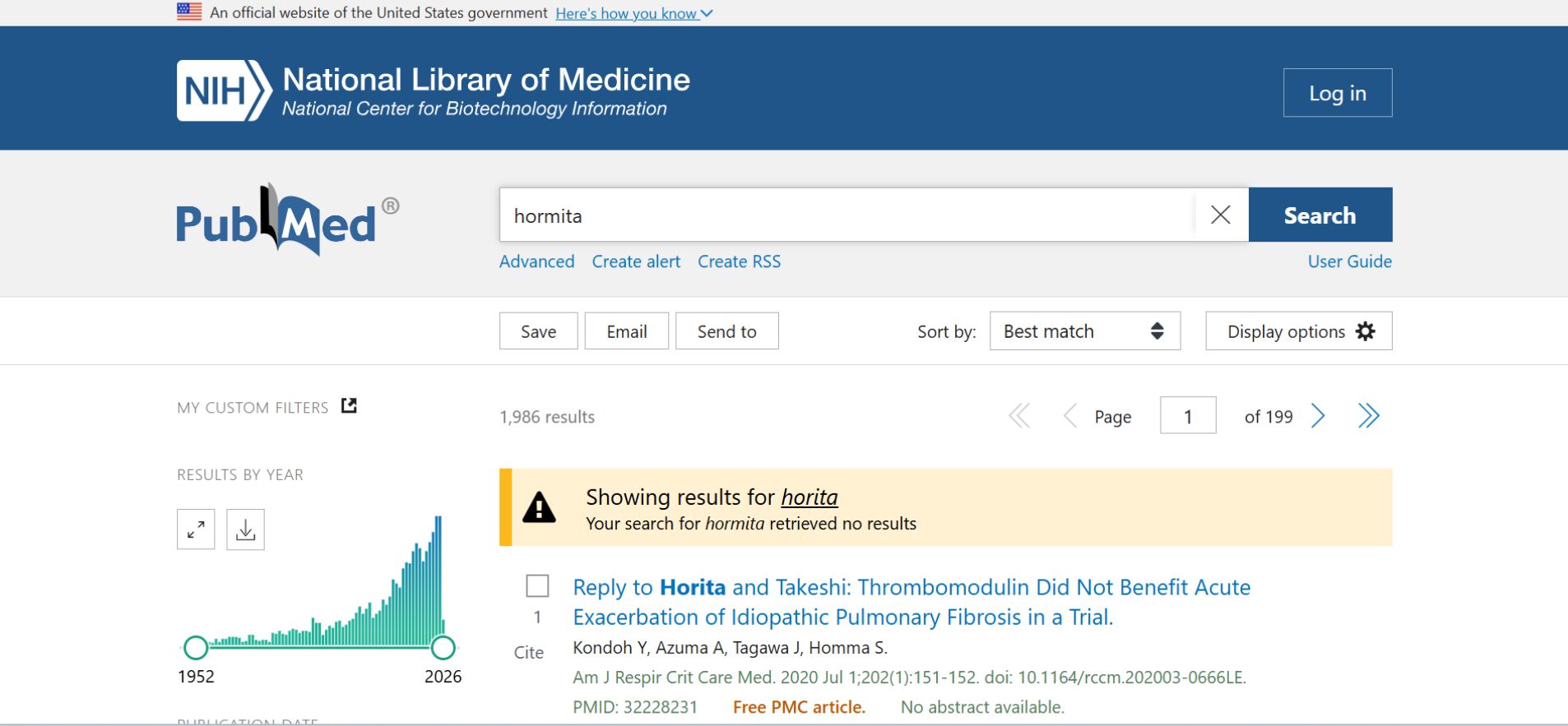Download results by year CSV
Screen dimensions: 1568x726
245,529
